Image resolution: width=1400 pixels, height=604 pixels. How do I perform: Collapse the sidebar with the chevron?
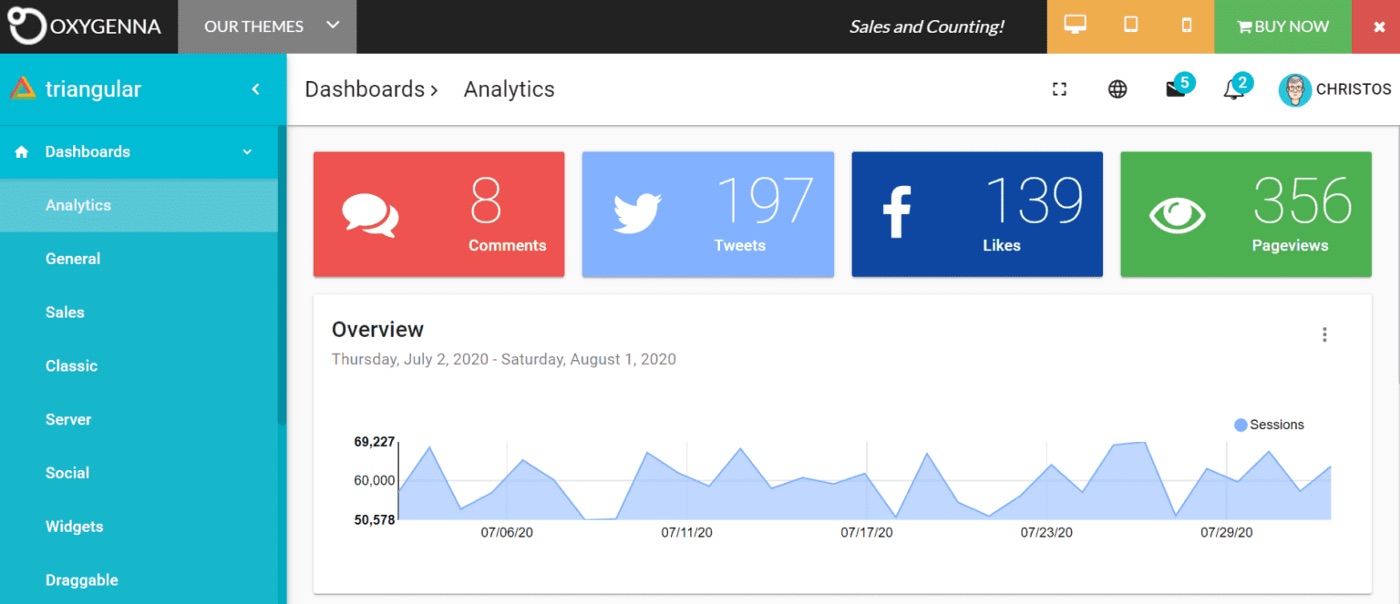(255, 89)
